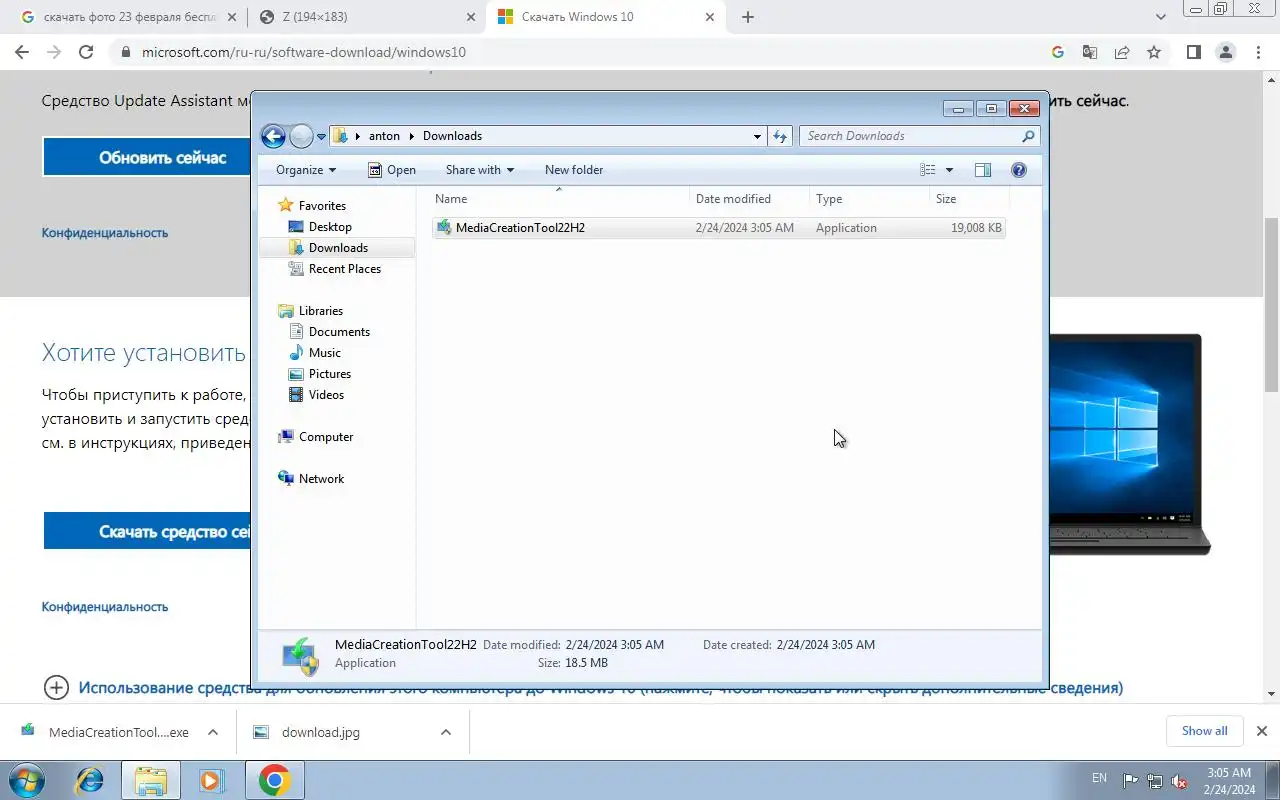Open Chrome three-dot menu
The width and height of the screenshot is (1280, 800).
1257,52
